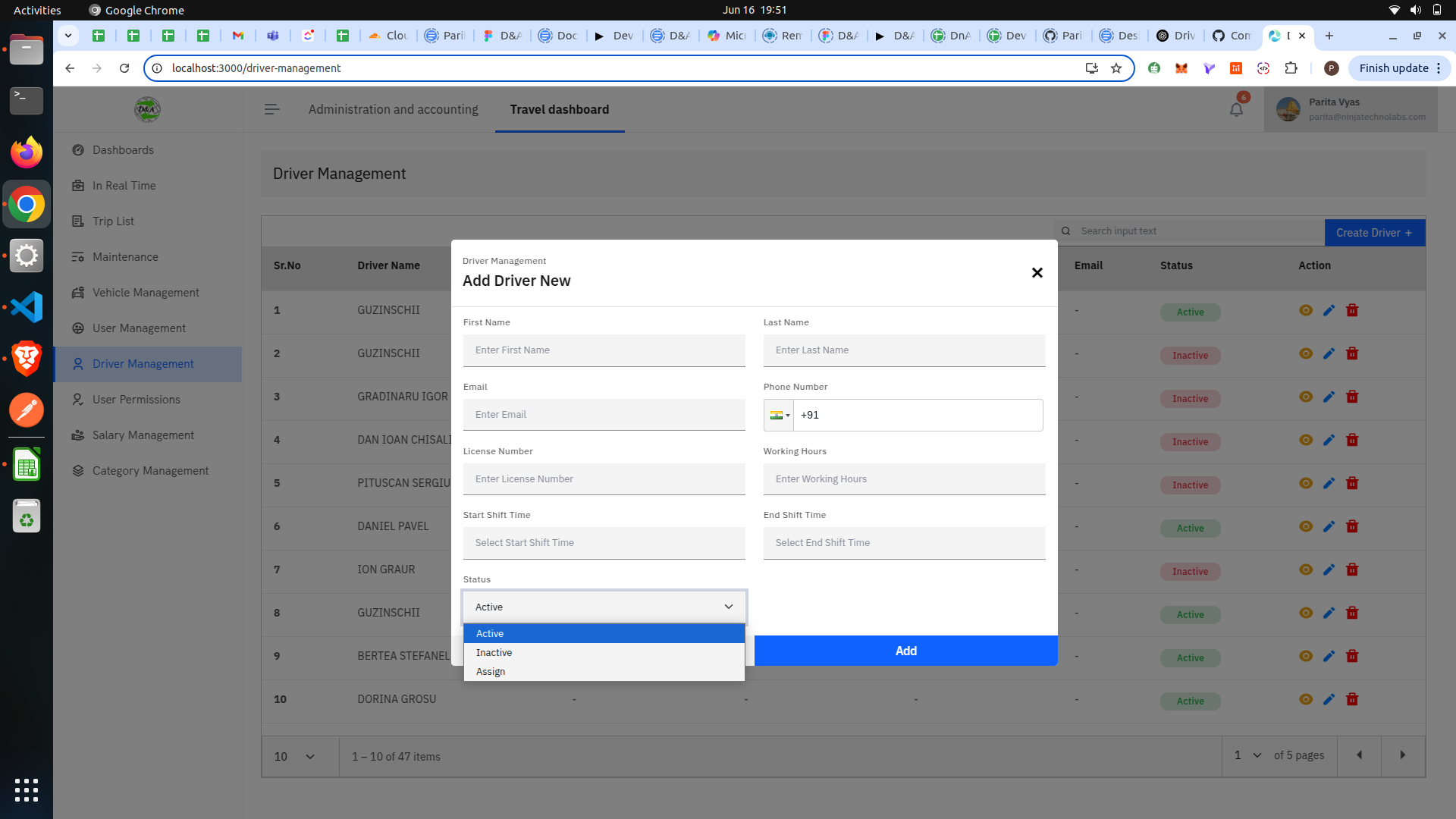
Task: View driver details eye icon row 2
Action: [1305, 353]
